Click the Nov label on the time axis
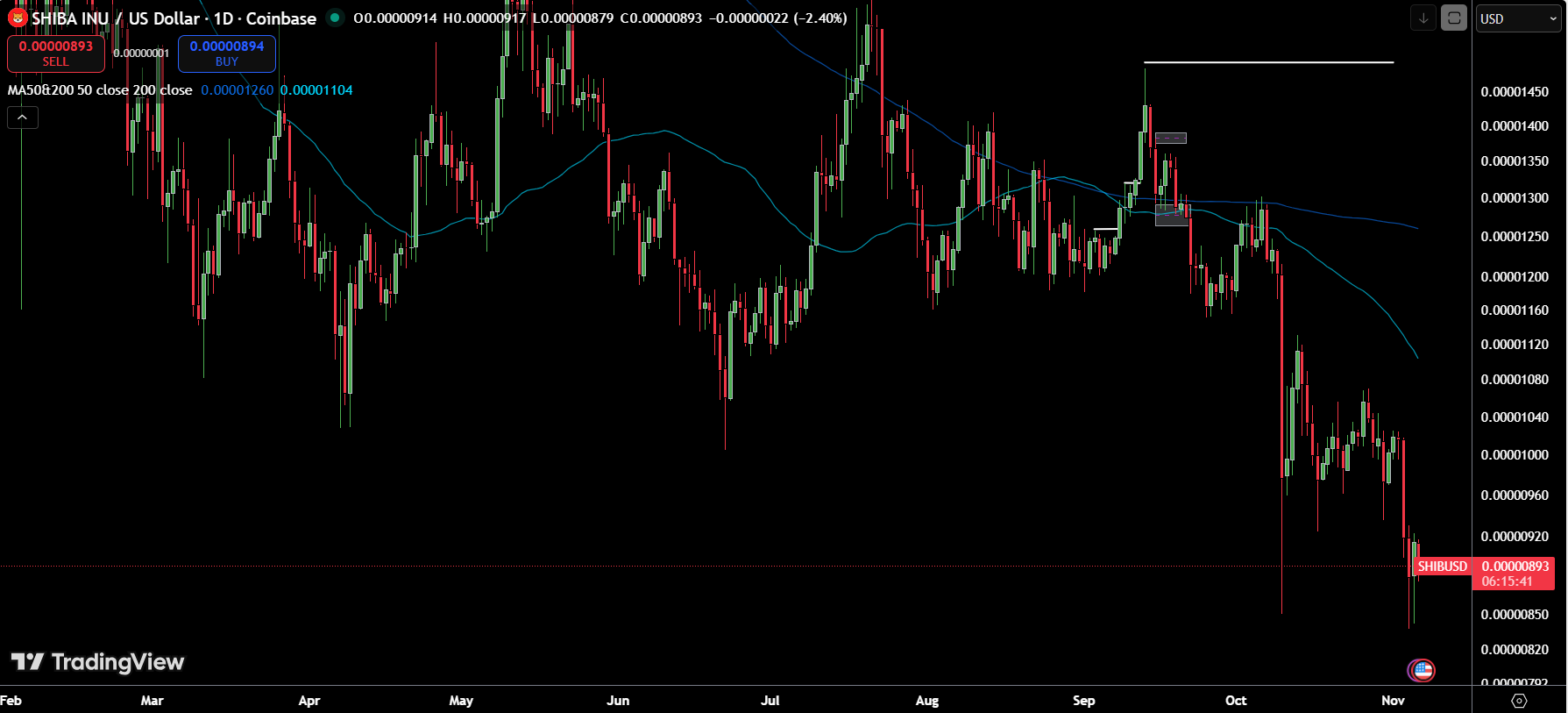1568x713 pixels. pos(1393,700)
